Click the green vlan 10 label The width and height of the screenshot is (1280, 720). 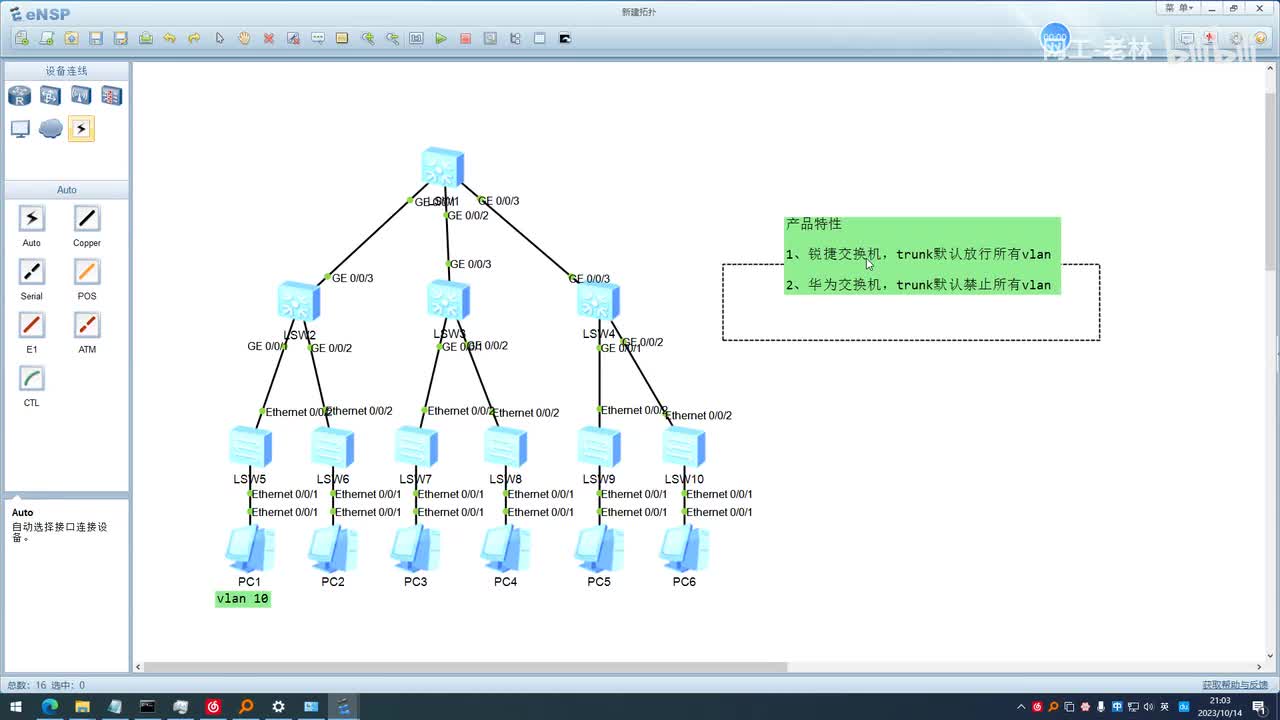243,599
